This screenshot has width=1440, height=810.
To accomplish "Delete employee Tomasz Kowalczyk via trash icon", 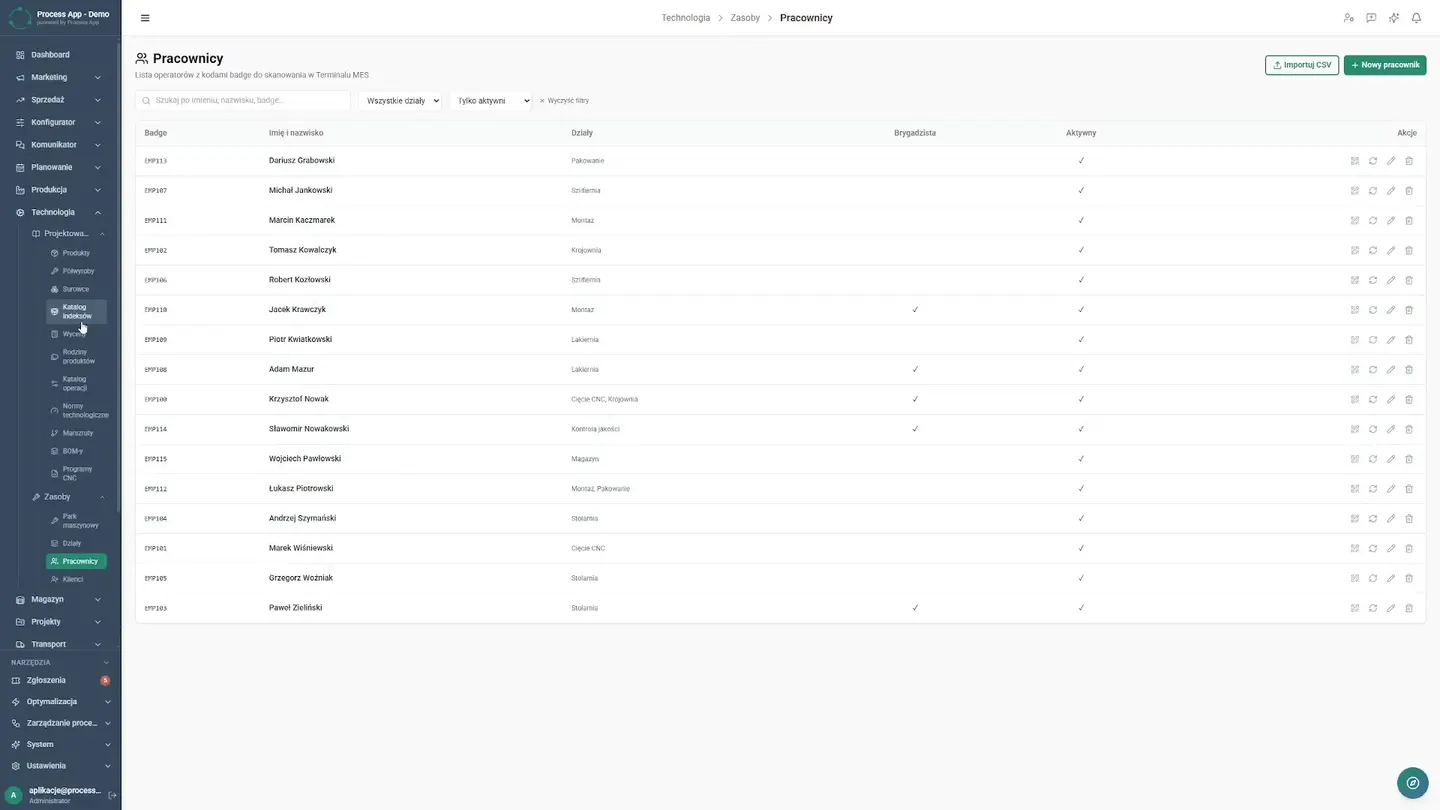I will tap(1409, 250).
